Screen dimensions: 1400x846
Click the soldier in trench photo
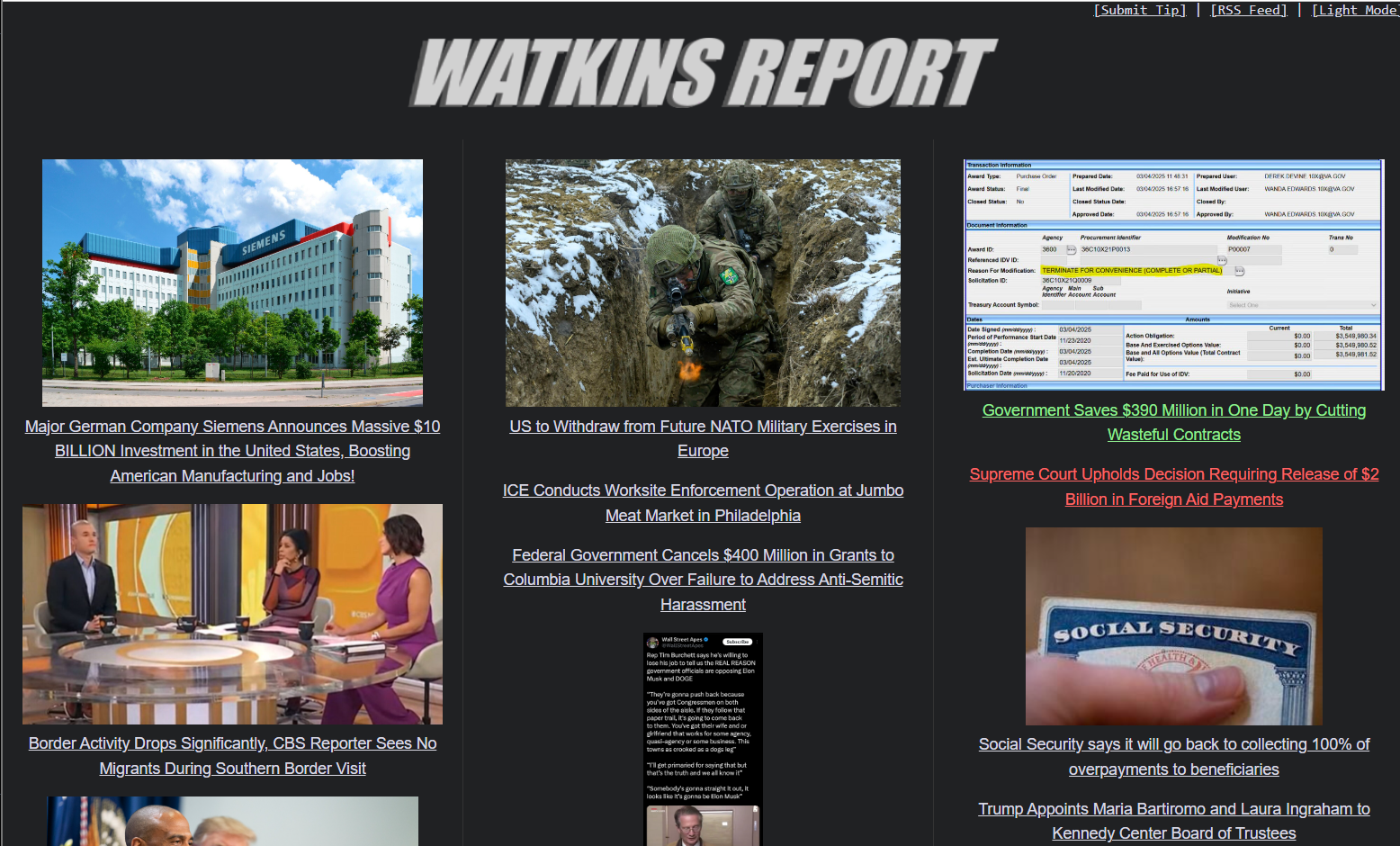click(703, 283)
